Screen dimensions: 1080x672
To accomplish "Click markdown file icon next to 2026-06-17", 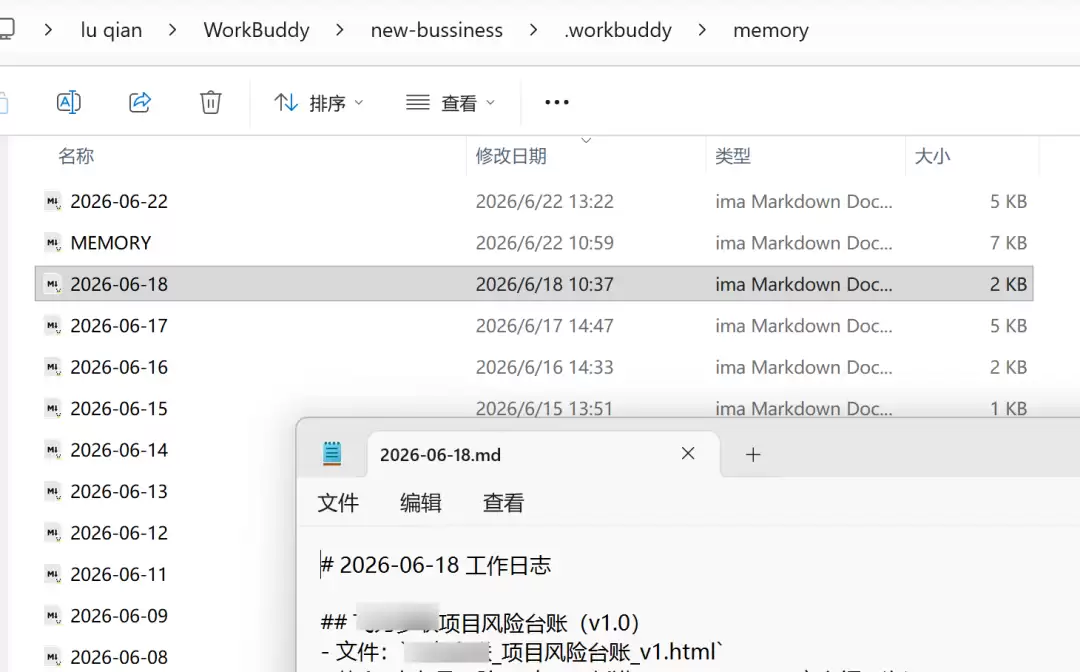I will point(53,326).
